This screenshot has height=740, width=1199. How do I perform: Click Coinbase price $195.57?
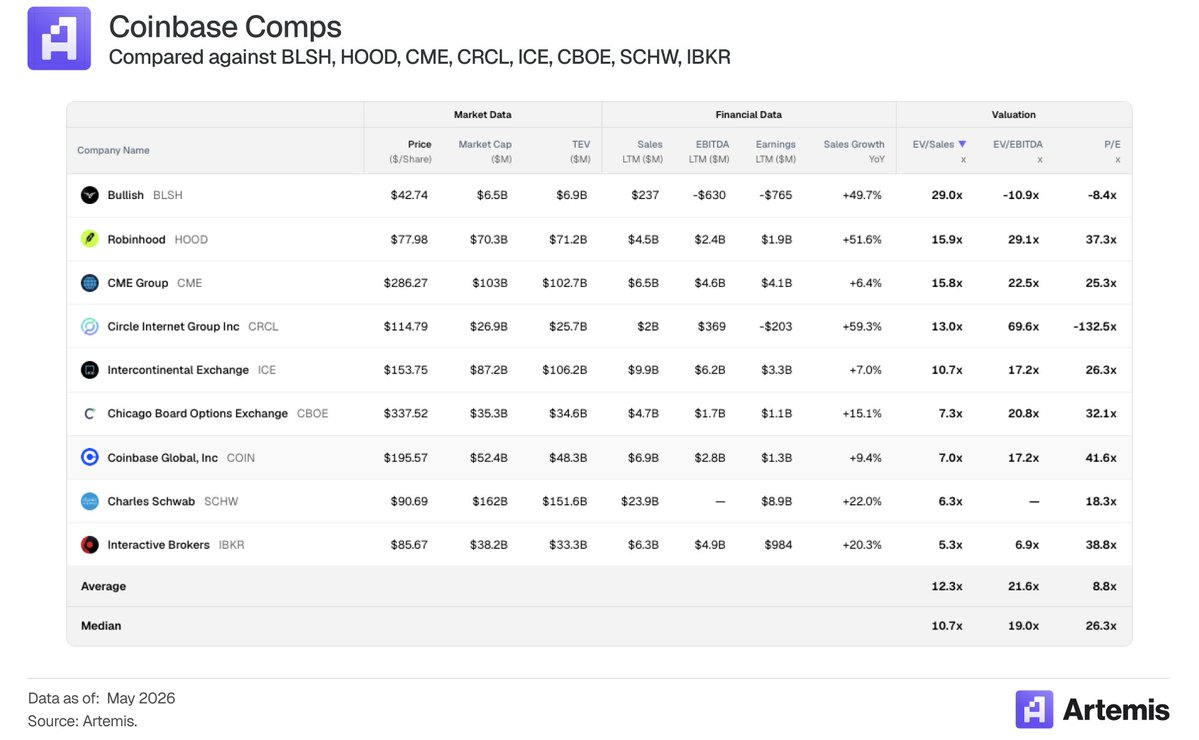click(406, 458)
